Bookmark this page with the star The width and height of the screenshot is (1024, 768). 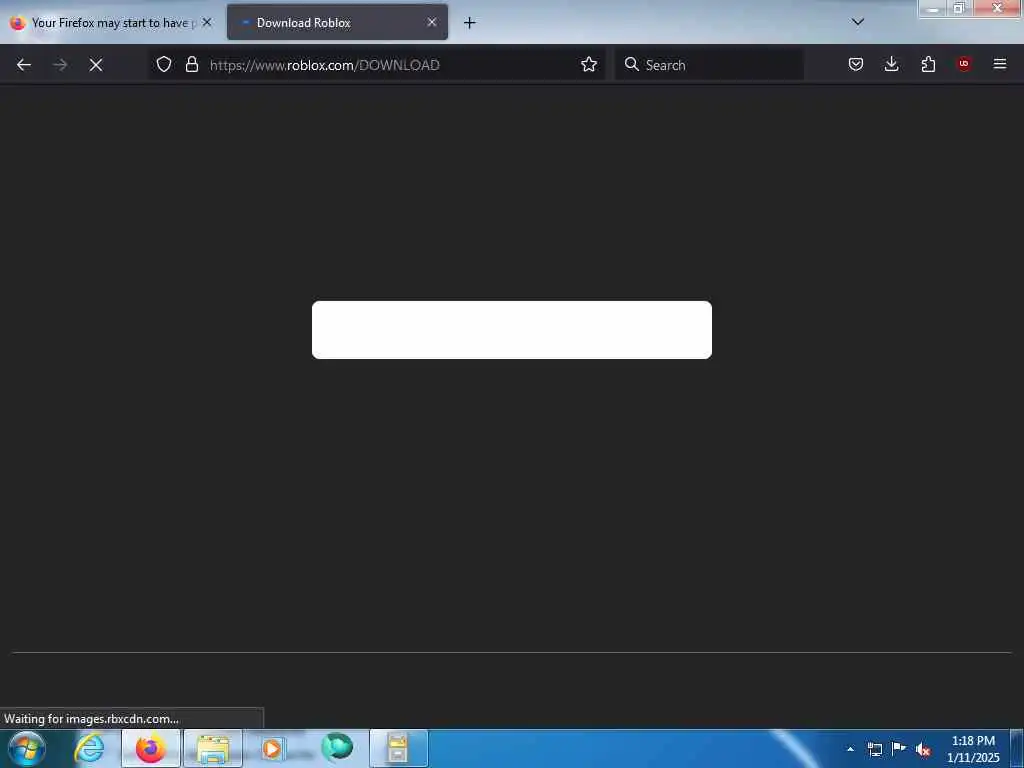tap(589, 64)
